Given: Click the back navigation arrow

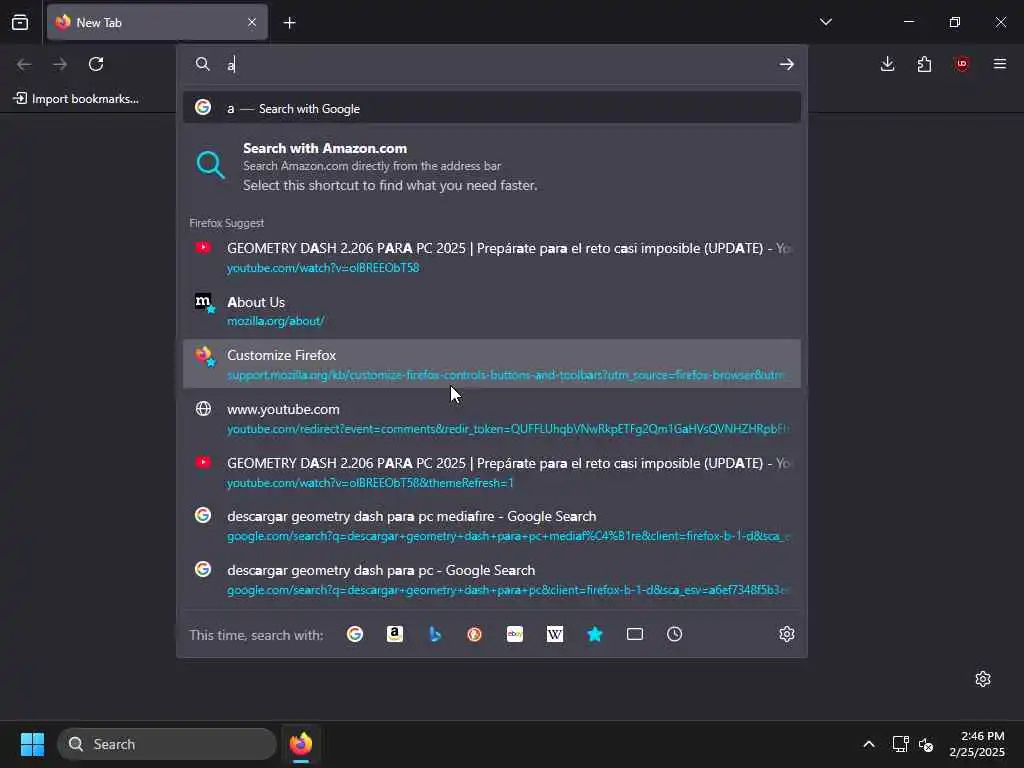Looking at the screenshot, I should [24, 64].
